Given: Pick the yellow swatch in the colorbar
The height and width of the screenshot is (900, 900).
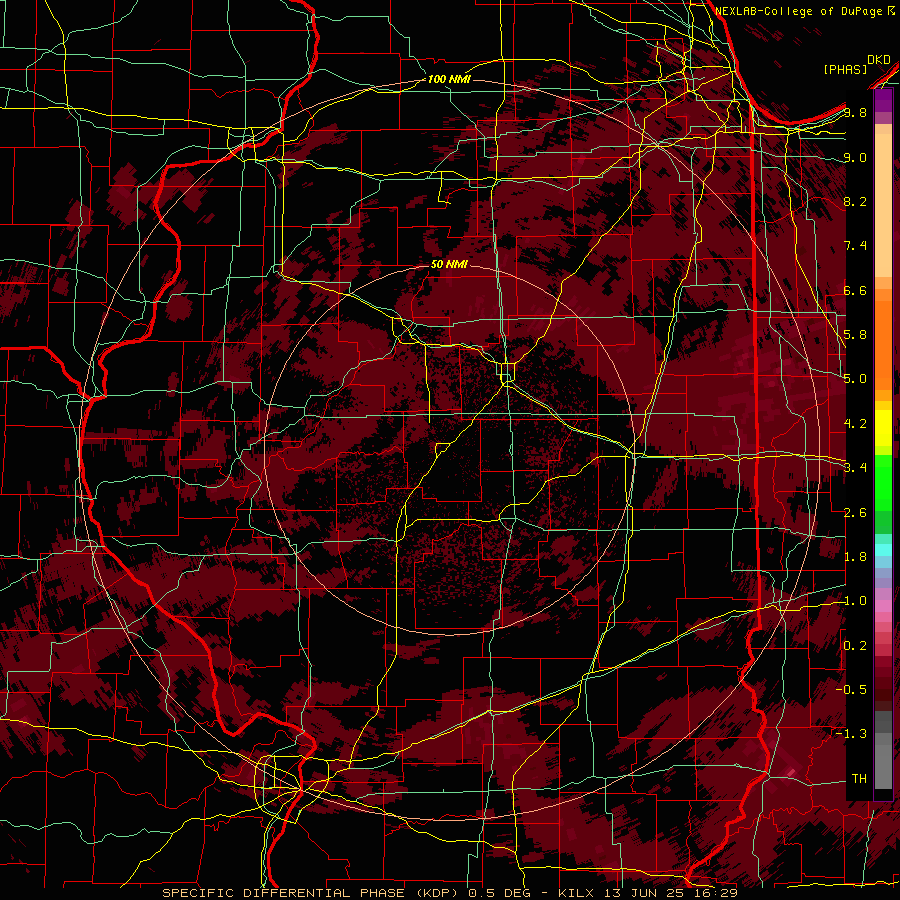Looking at the screenshot, I should tap(883, 428).
